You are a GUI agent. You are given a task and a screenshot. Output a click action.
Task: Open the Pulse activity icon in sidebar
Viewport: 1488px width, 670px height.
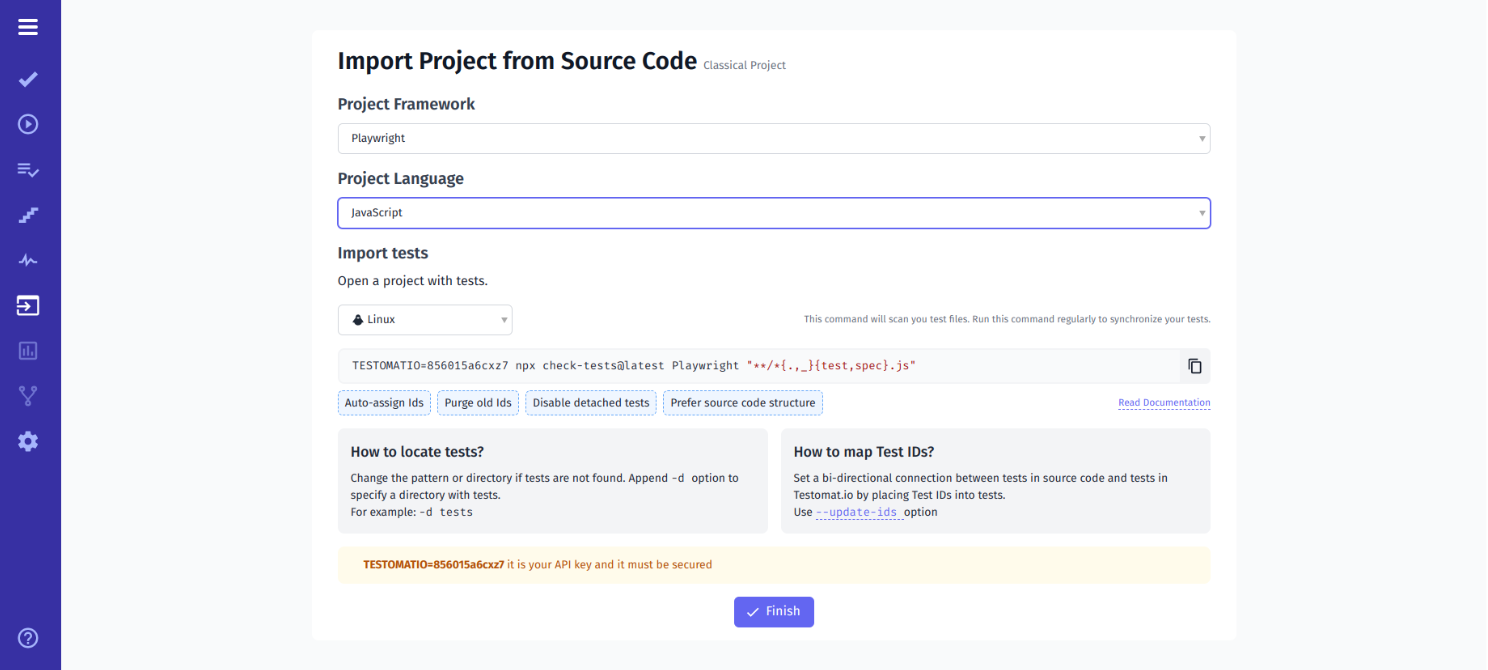[27, 259]
